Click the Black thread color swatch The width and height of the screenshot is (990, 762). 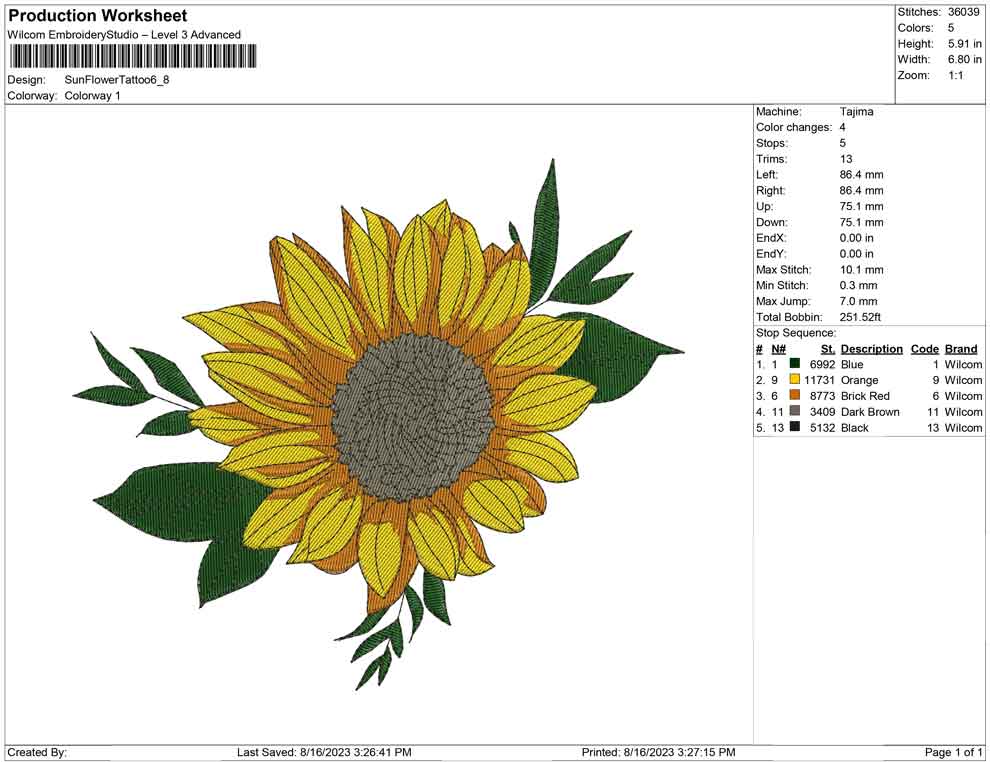794,428
